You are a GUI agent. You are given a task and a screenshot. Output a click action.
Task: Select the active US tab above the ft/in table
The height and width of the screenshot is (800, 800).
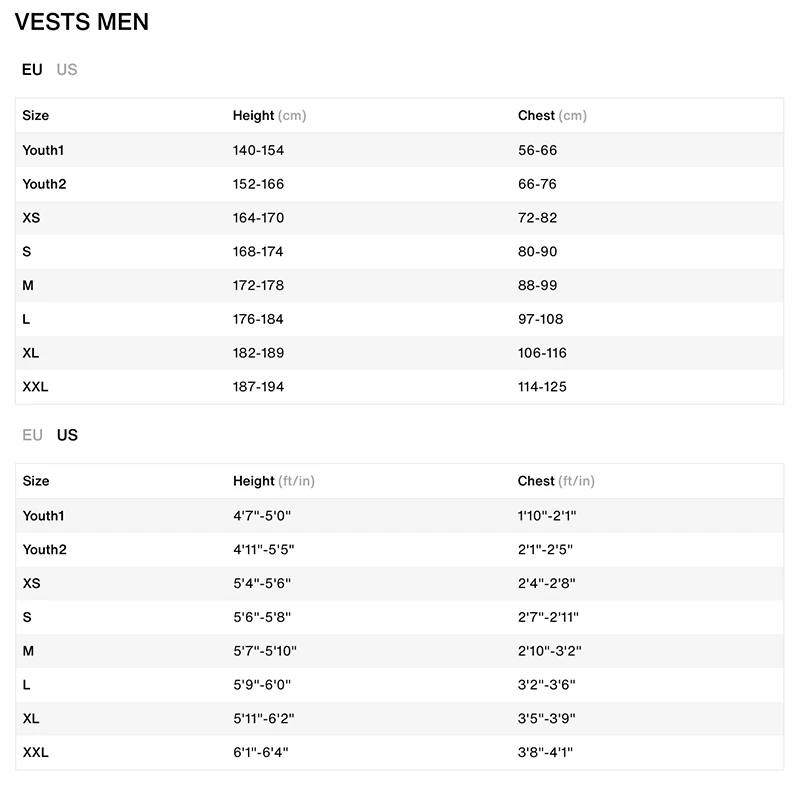(x=67, y=435)
